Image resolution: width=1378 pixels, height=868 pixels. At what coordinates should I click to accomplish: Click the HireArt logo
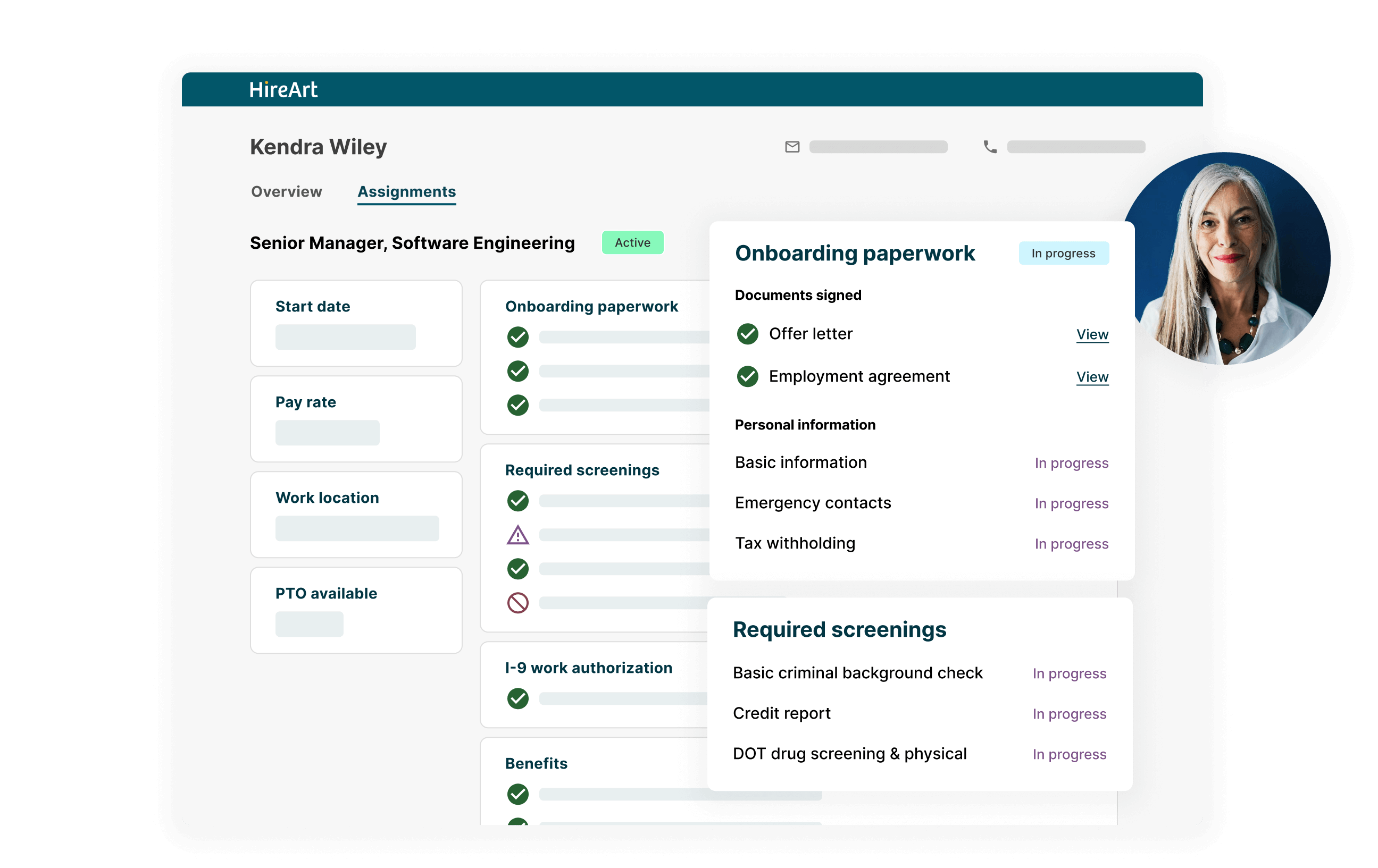click(283, 90)
